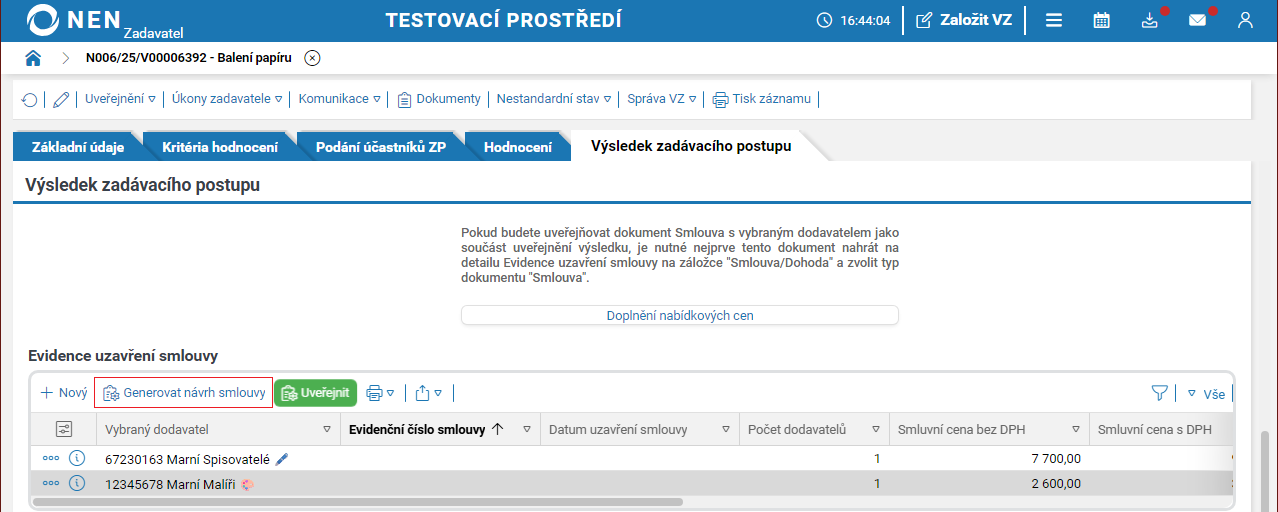
Task: Open the Správa VZ dropdown
Action: click(661, 99)
